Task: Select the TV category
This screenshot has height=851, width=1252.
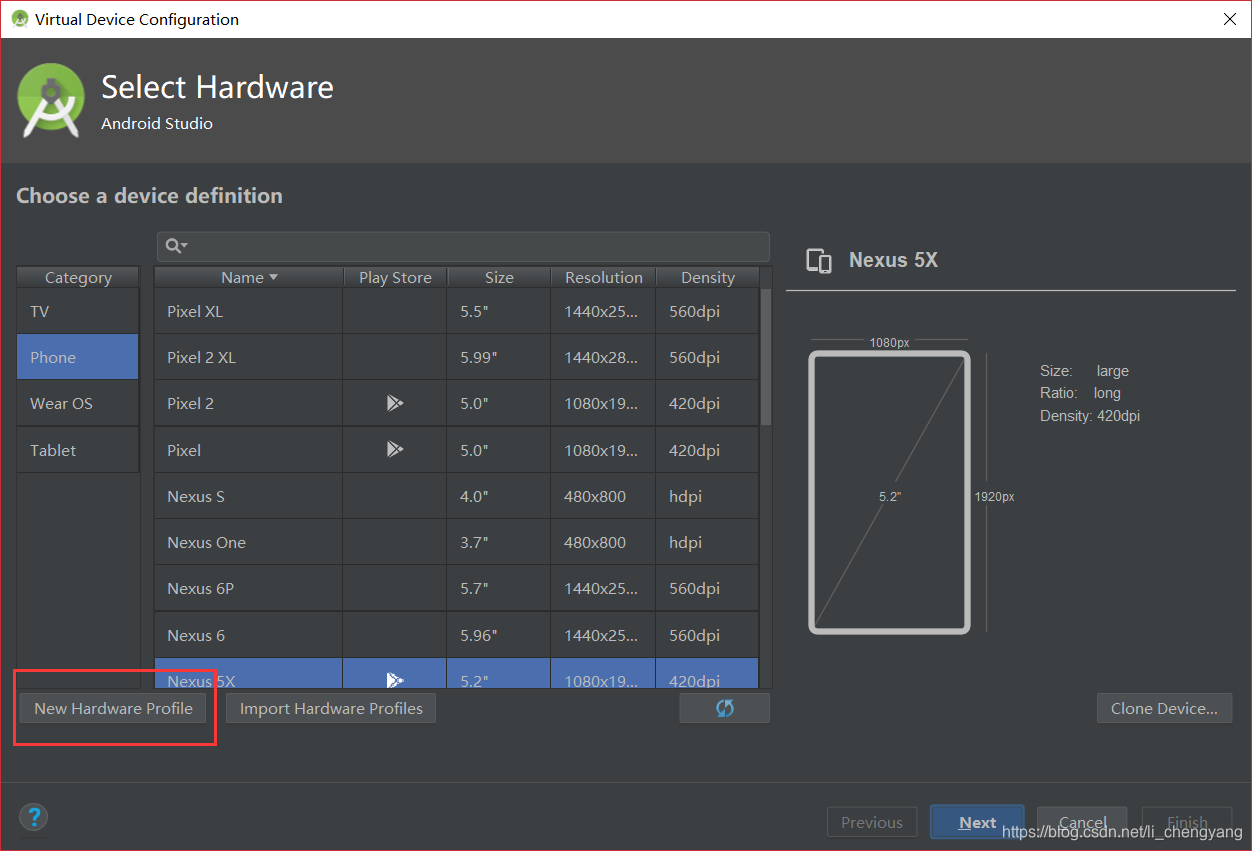Action: (x=78, y=311)
